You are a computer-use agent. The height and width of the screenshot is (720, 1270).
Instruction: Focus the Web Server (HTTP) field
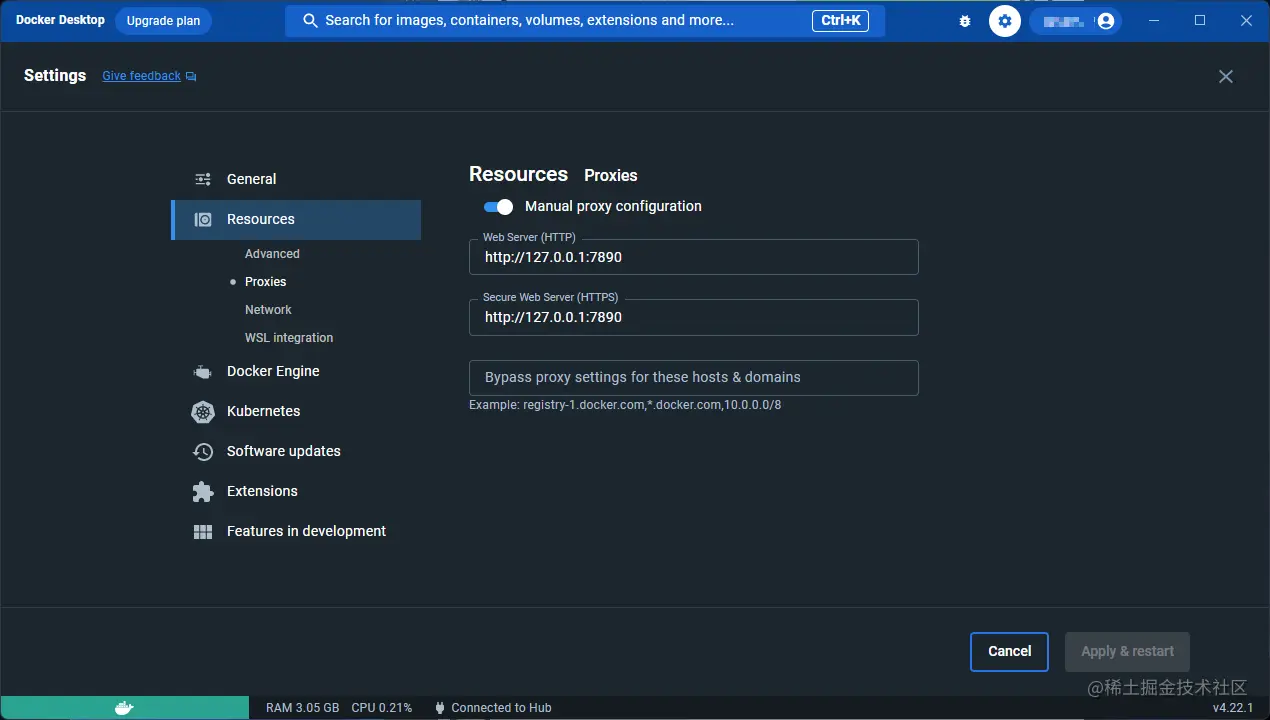coord(694,257)
